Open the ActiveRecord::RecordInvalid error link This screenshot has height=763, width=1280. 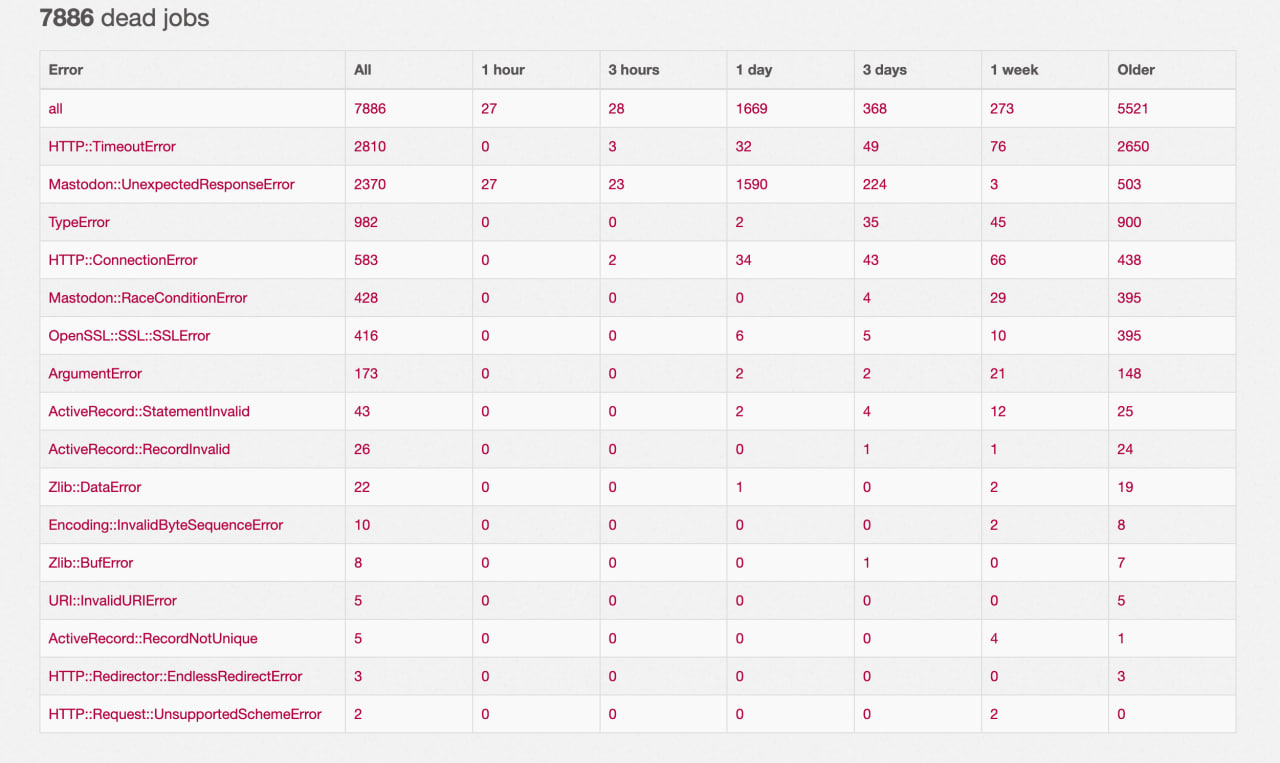click(139, 449)
